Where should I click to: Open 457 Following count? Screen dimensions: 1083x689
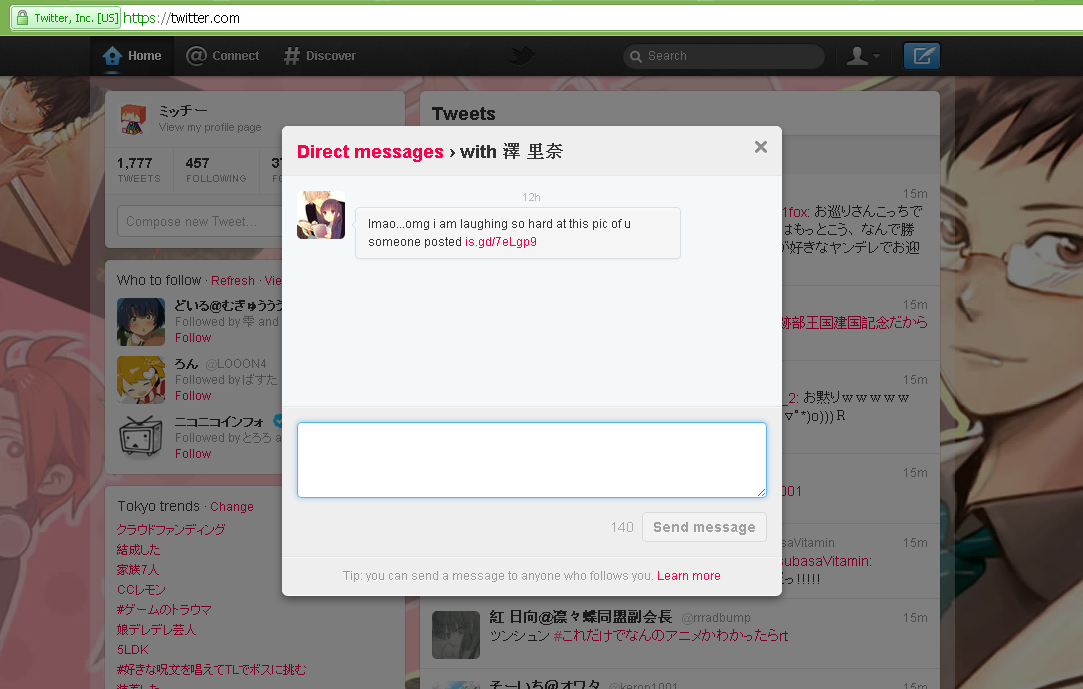215,169
